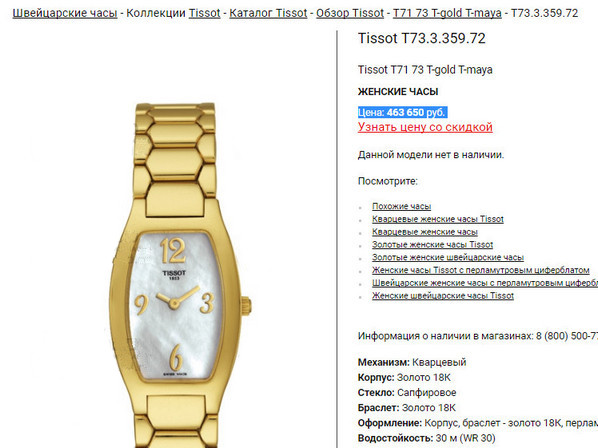Open the Похожие часы link
Image resolution: width=598 pixels, height=448 pixels.
(x=402, y=206)
